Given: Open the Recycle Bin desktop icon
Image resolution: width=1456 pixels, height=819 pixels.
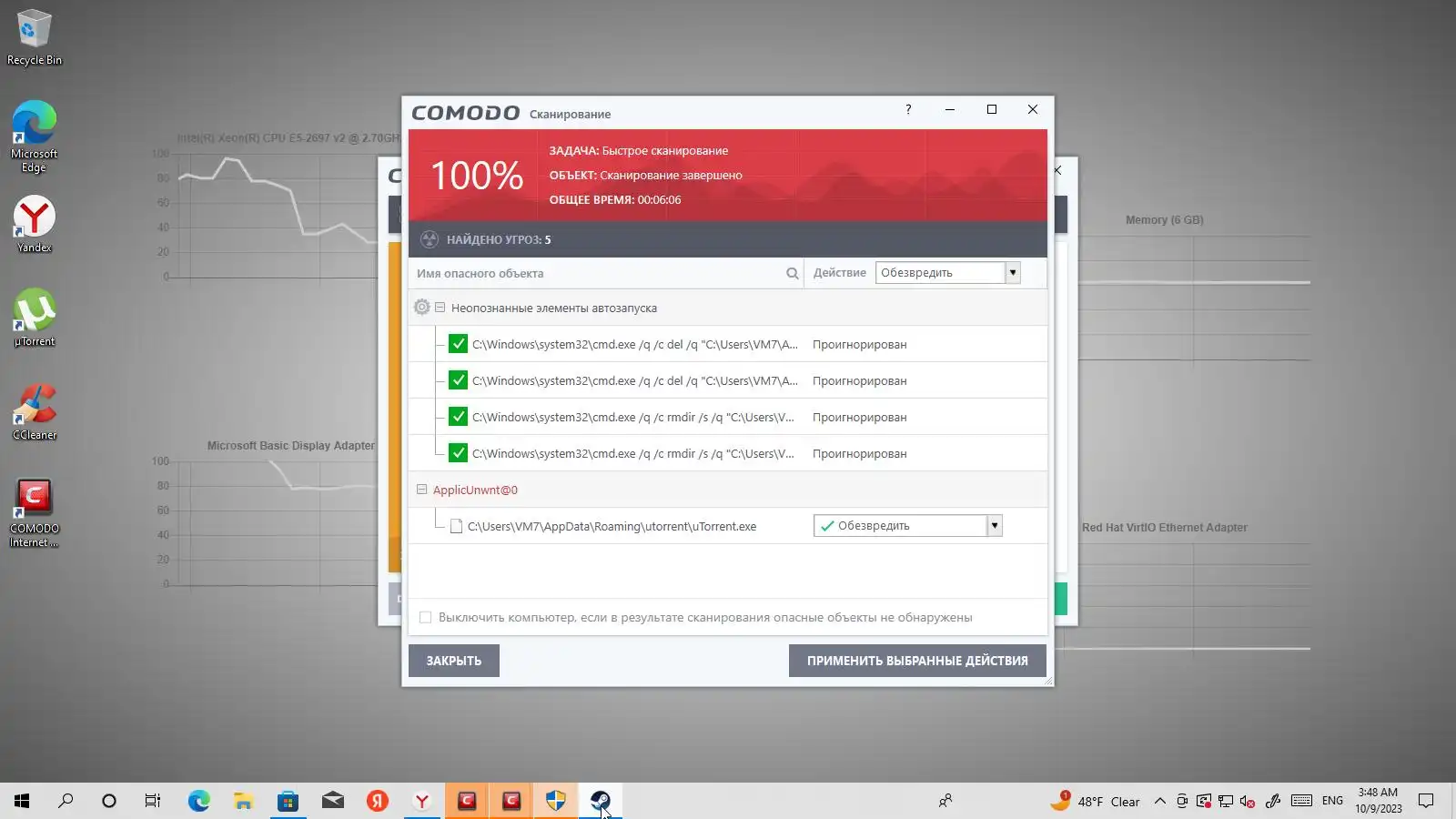Looking at the screenshot, I should [35, 37].
